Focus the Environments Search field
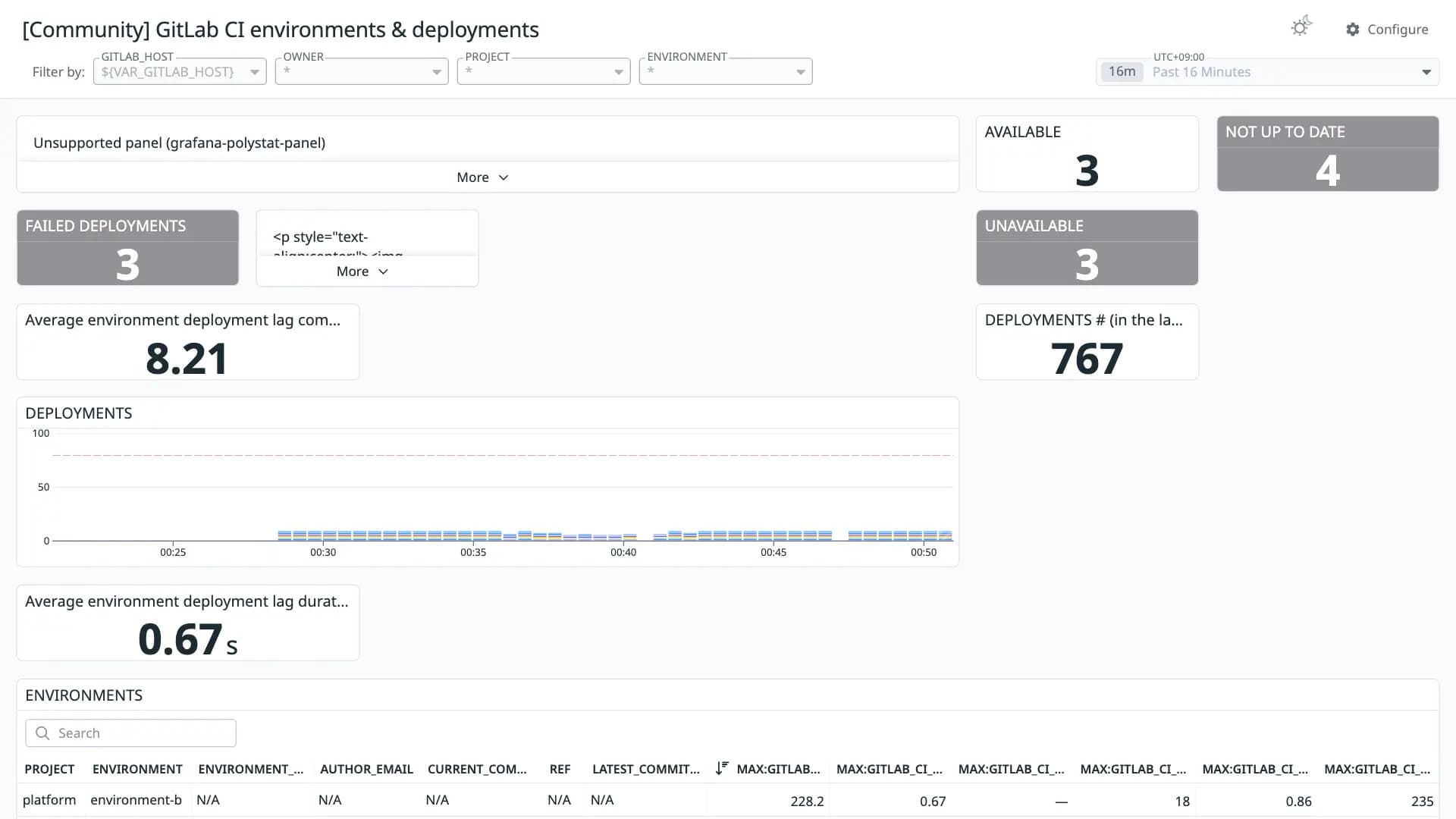This screenshot has height=819, width=1456. (x=130, y=733)
